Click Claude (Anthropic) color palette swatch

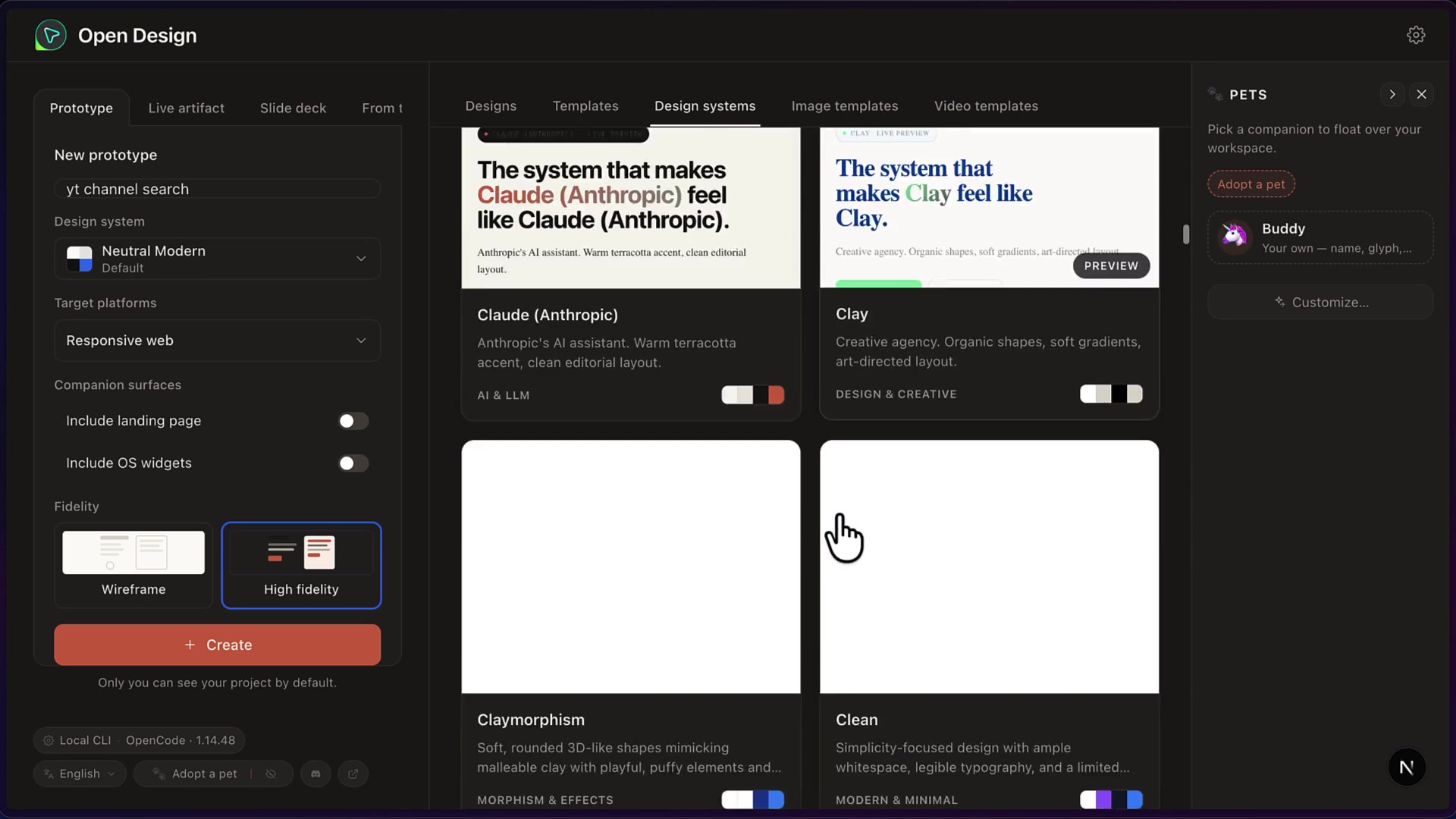pos(753,395)
